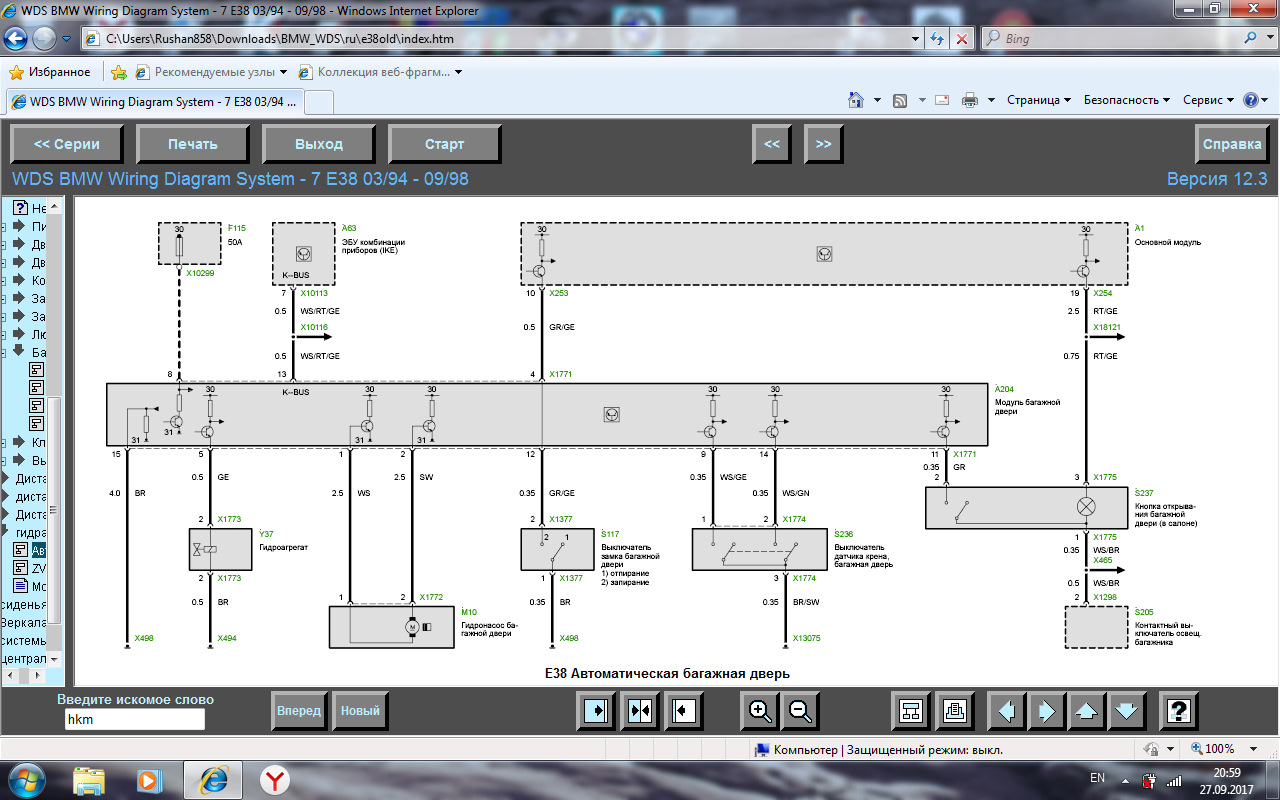Click the move-panel-right arrow icon in bottom toolbar

pyautogui.click(x=594, y=711)
